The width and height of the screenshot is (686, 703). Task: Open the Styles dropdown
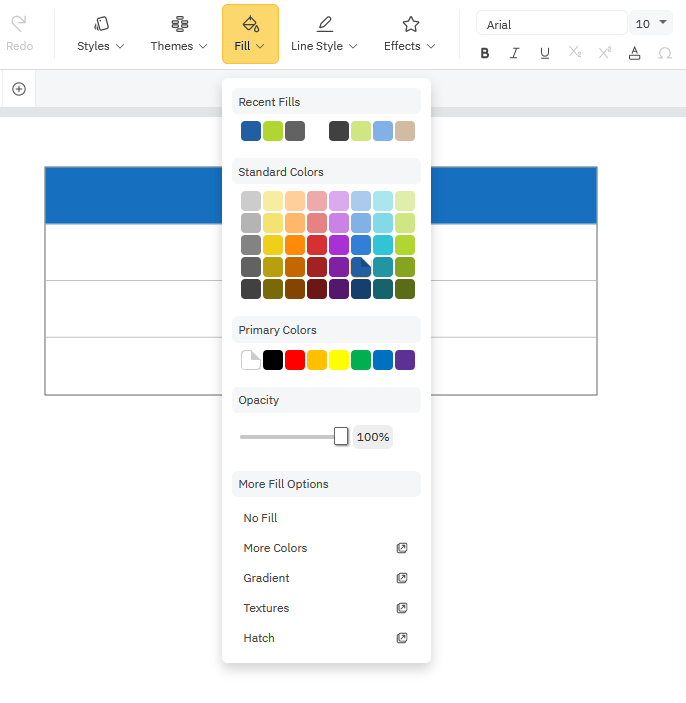click(x=101, y=34)
